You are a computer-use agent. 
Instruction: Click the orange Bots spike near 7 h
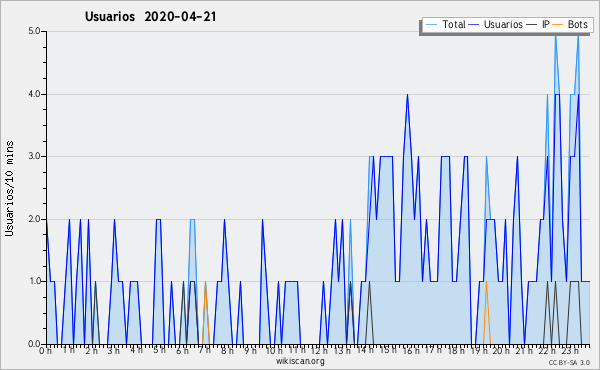(205, 312)
